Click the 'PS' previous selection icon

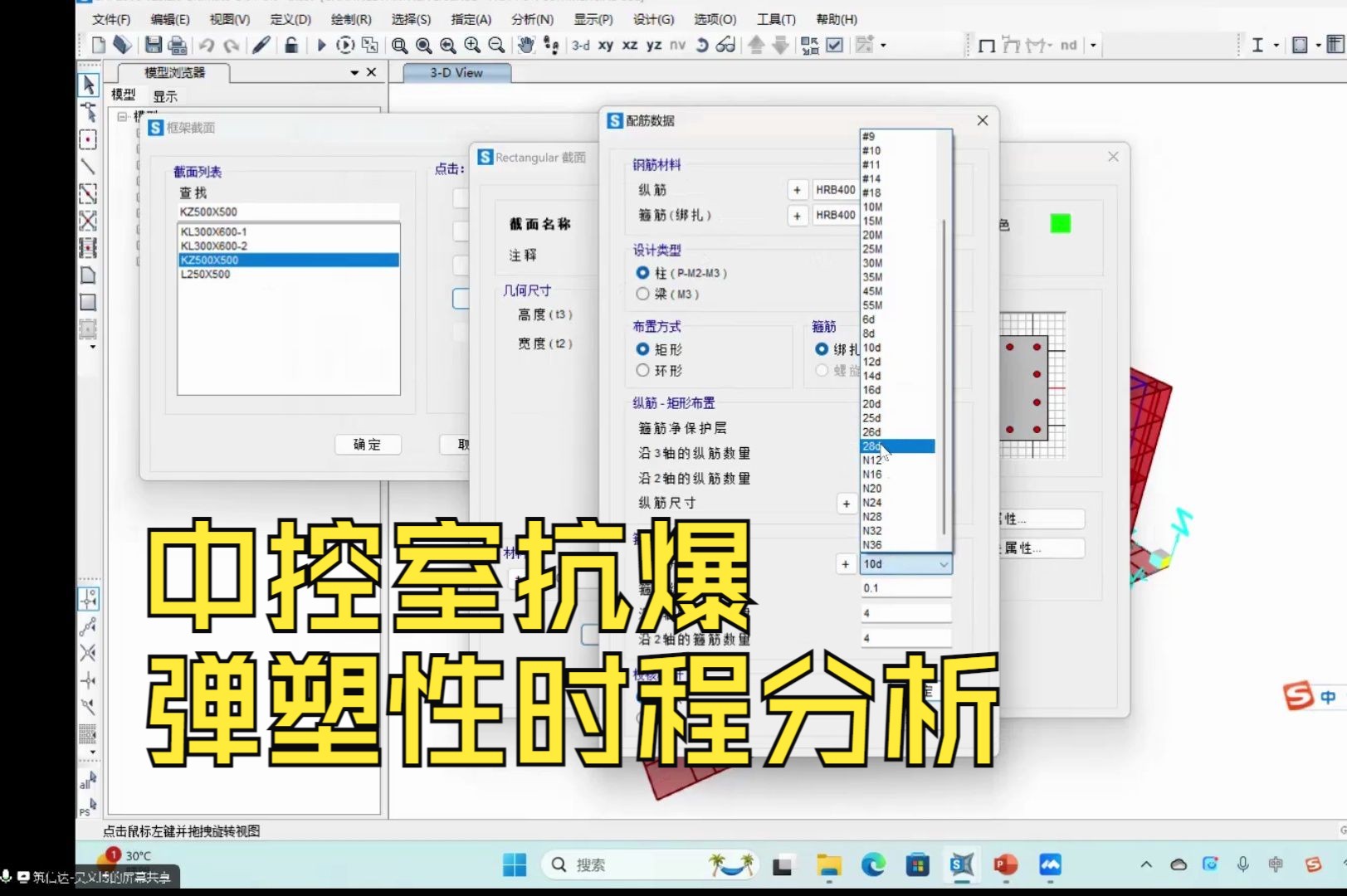pyautogui.click(x=88, y=807)
